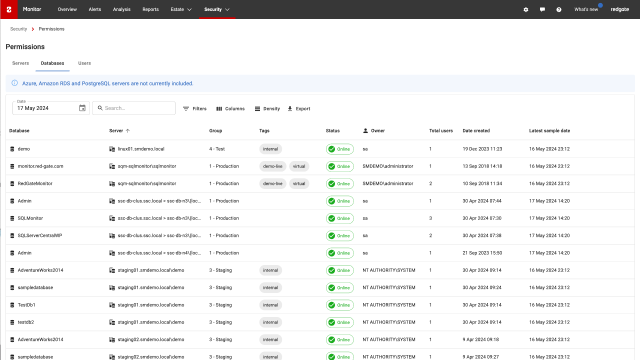
Task: Click '19 Dec 2023 11:23' date cell
Action: [x=482, y=149]
